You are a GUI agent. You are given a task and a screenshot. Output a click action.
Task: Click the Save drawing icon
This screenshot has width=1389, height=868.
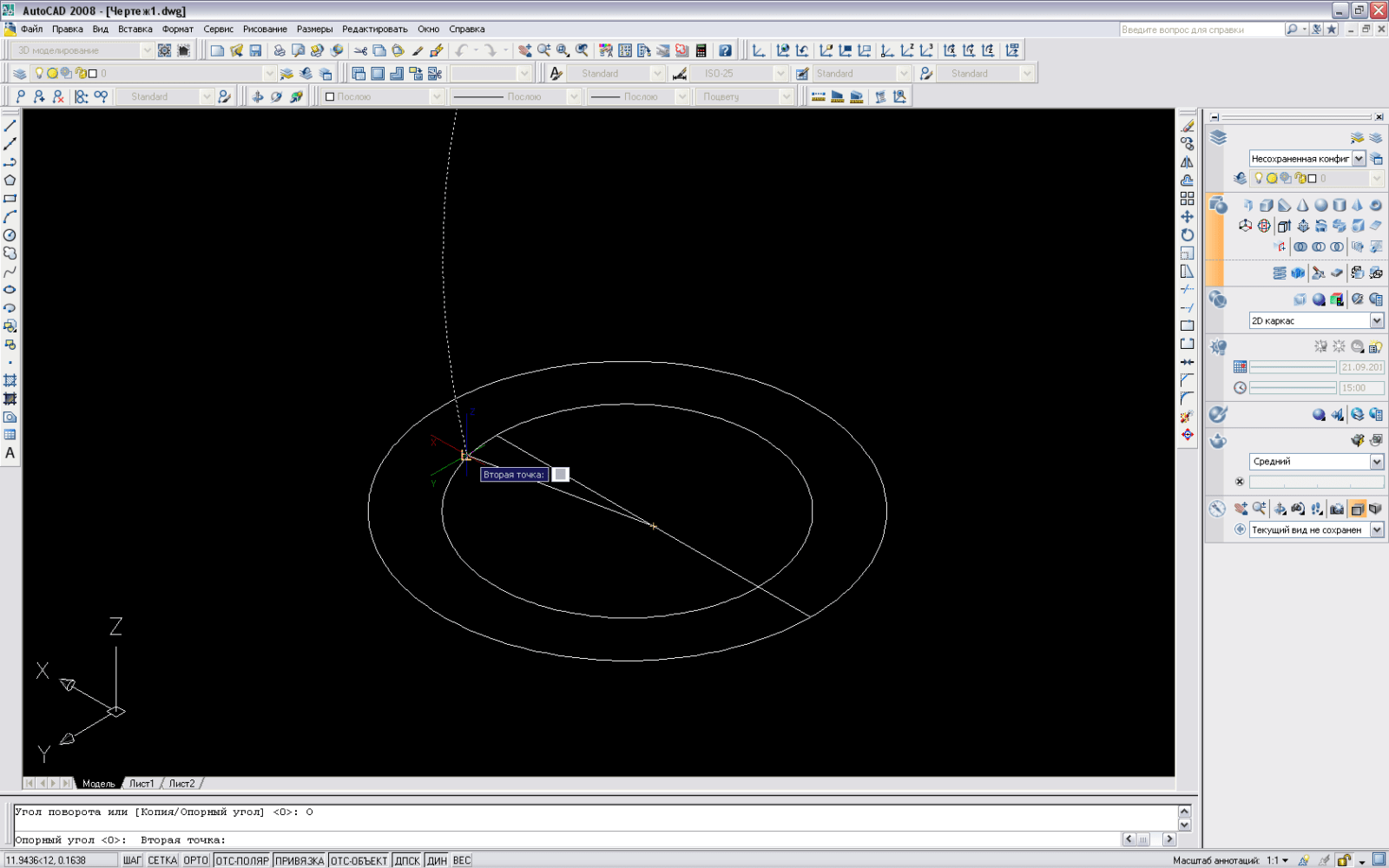pyautogui.click(x=255, y=50)
